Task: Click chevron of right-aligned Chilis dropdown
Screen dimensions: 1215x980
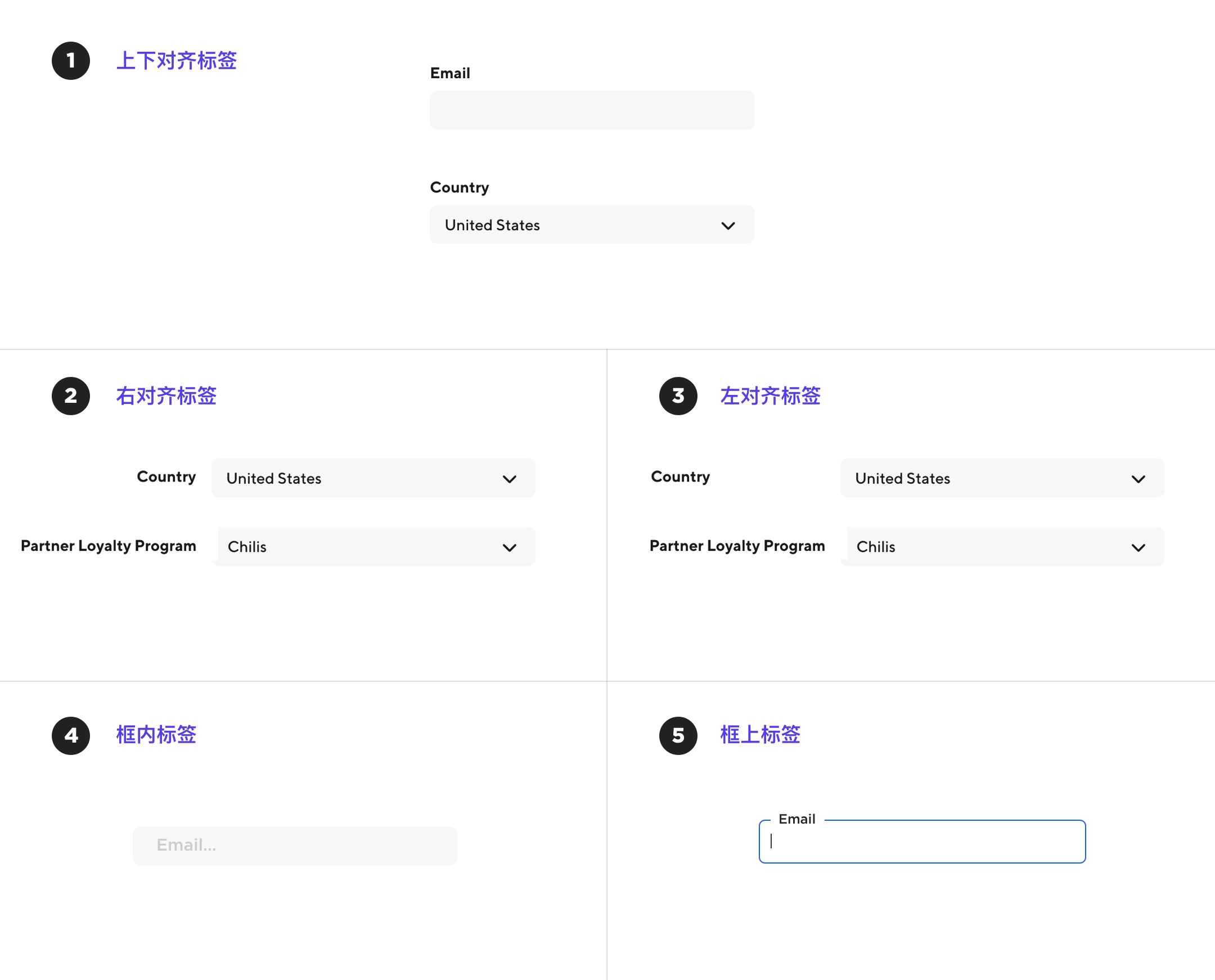Action: pyautogui.click(x=509, y=547)
